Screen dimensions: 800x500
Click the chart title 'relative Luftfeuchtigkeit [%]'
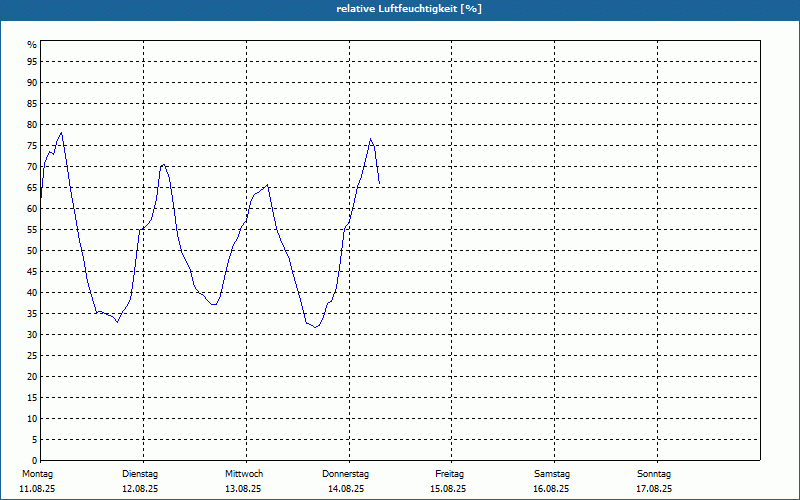pos(409,9)
